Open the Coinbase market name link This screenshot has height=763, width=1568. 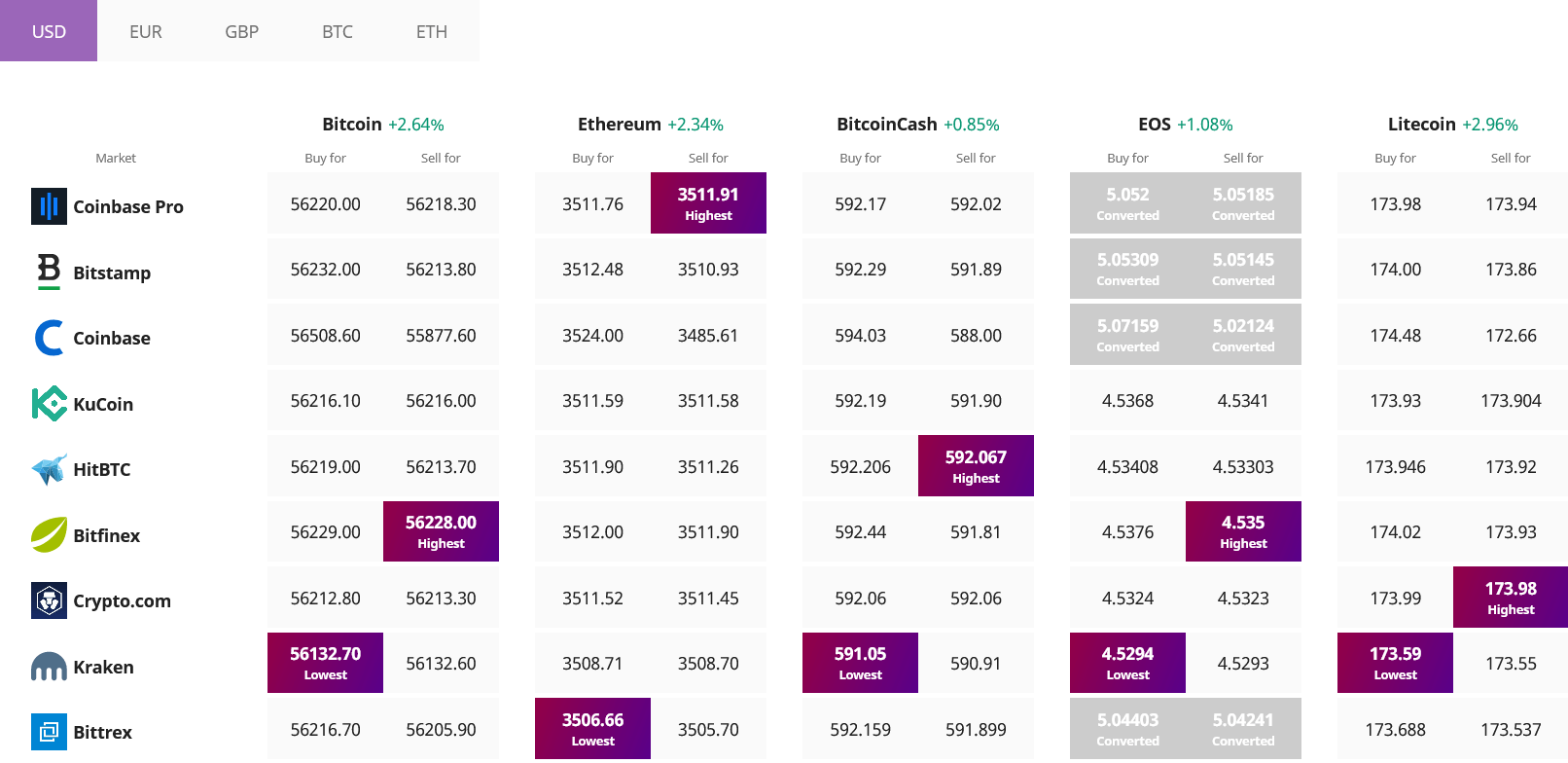112,338
